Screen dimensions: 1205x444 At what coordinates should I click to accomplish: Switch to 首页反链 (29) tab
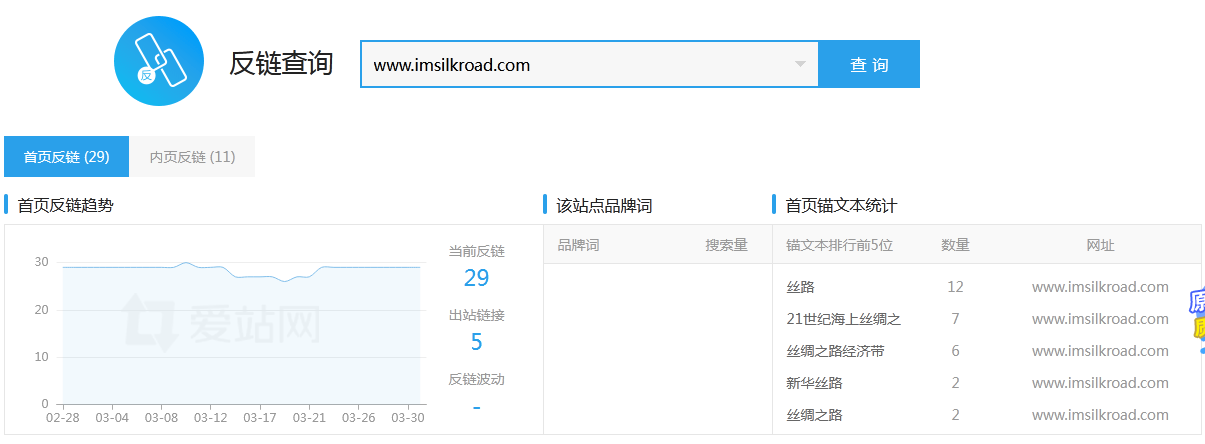point(66,157)
